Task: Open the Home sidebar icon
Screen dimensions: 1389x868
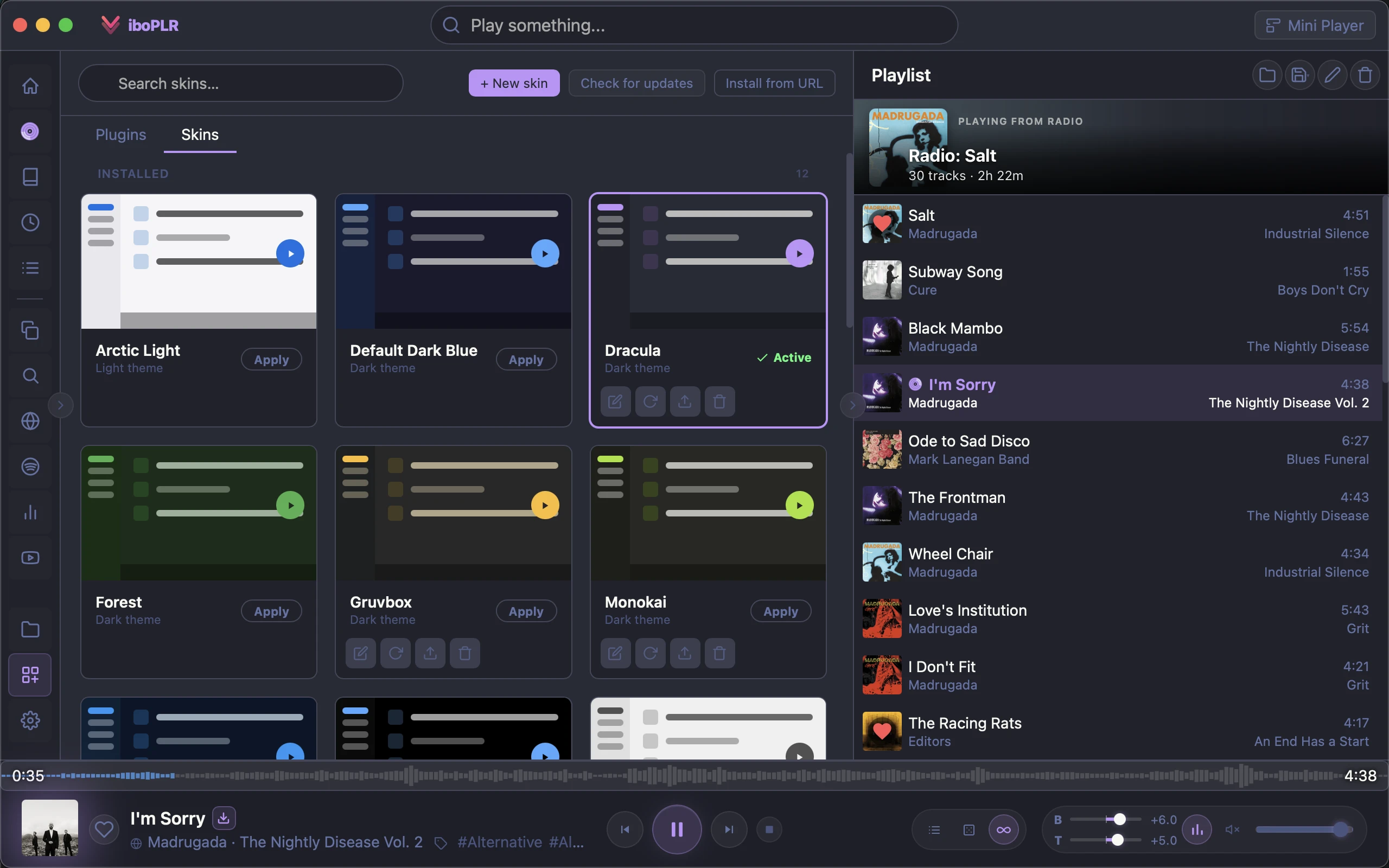Action: 30,86
